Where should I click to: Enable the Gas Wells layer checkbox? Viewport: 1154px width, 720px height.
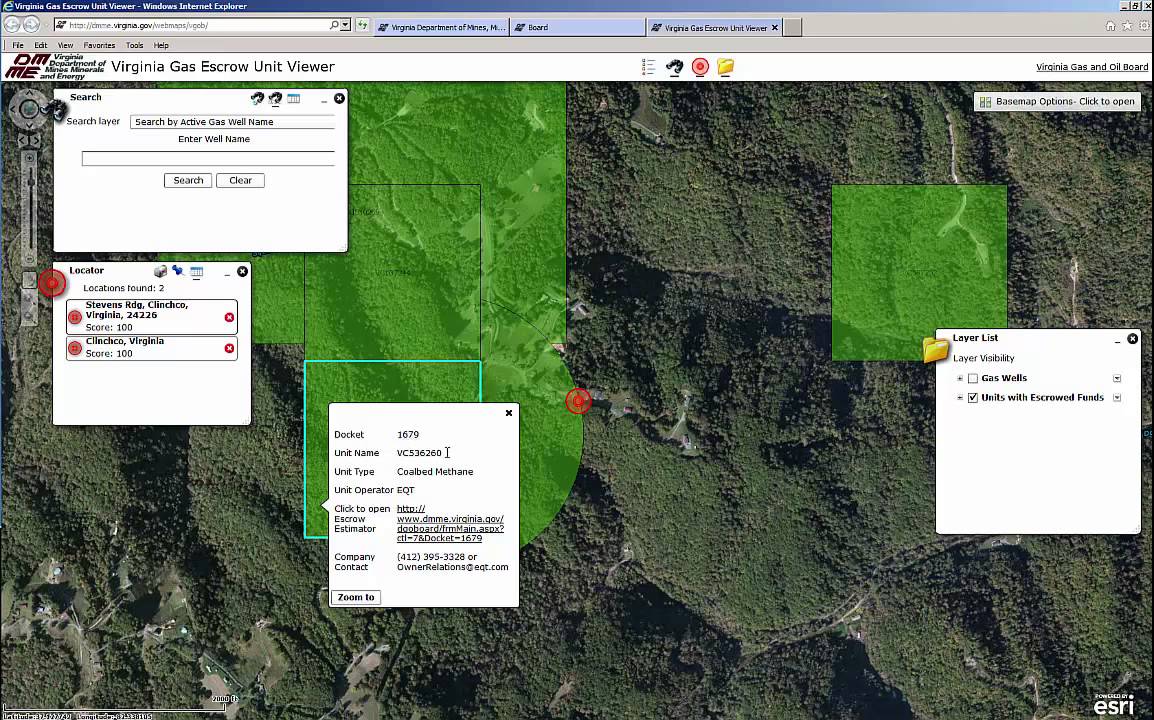(x=972, y=379)
